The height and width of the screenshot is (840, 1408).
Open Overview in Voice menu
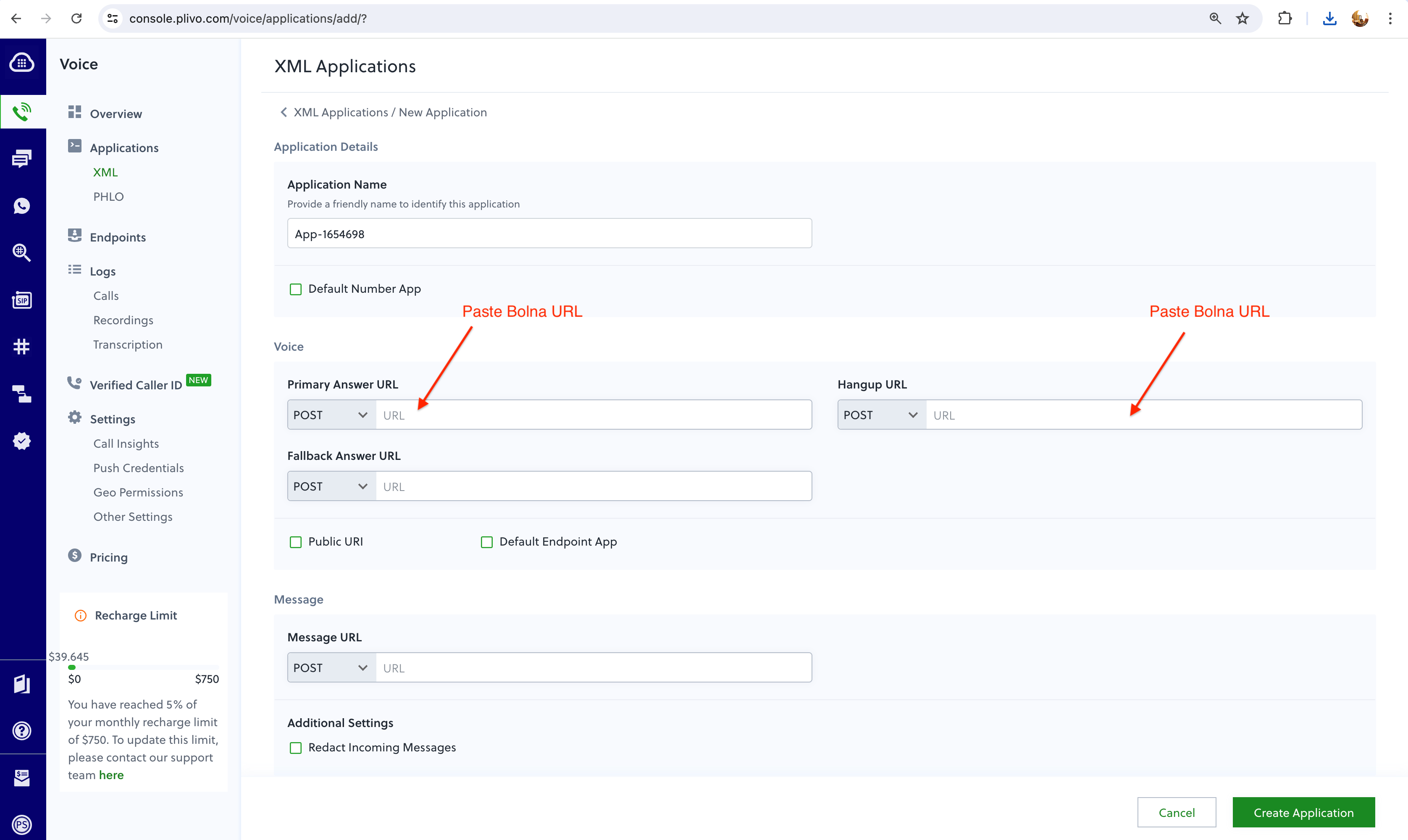116,114
